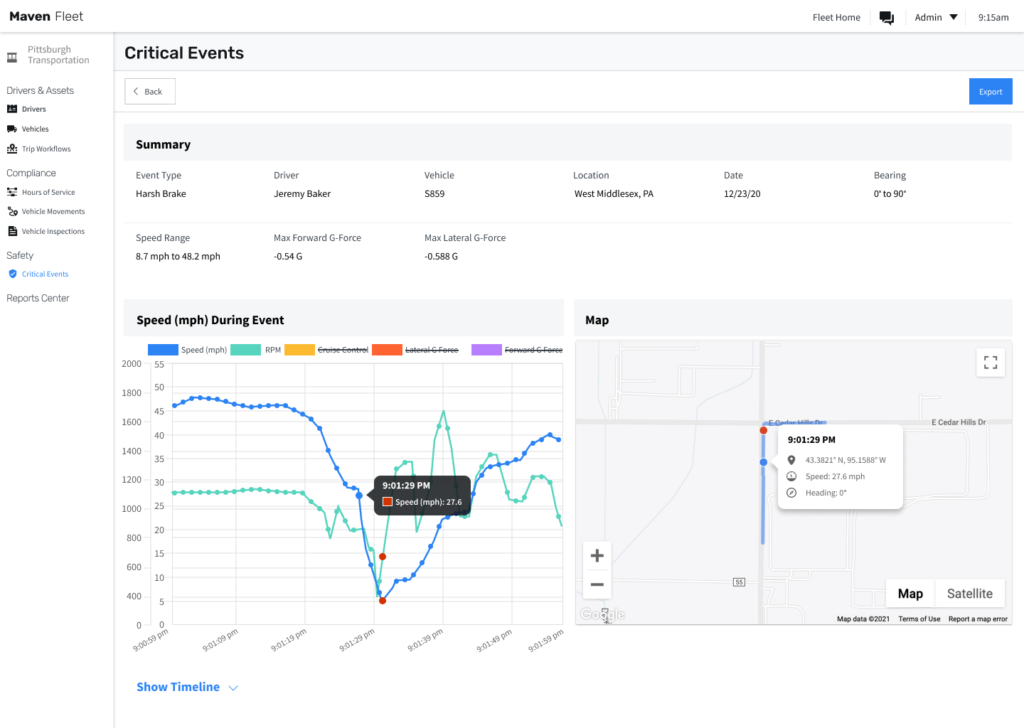Click the highlighted 9:01:29 PM speed point
The image size is (1024, 728).
(359, 496)
